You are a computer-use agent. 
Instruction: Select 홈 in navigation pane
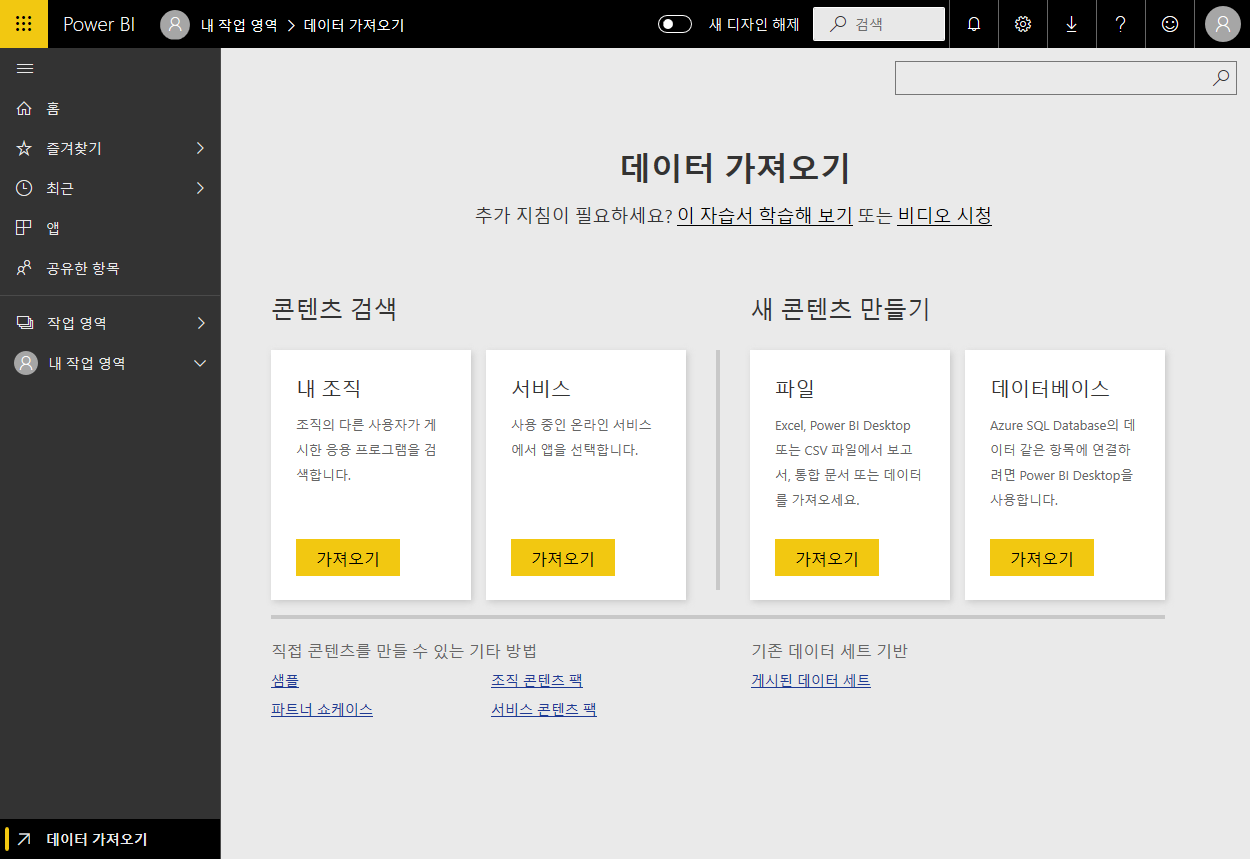pyautogui.click(x=110, y=108)
